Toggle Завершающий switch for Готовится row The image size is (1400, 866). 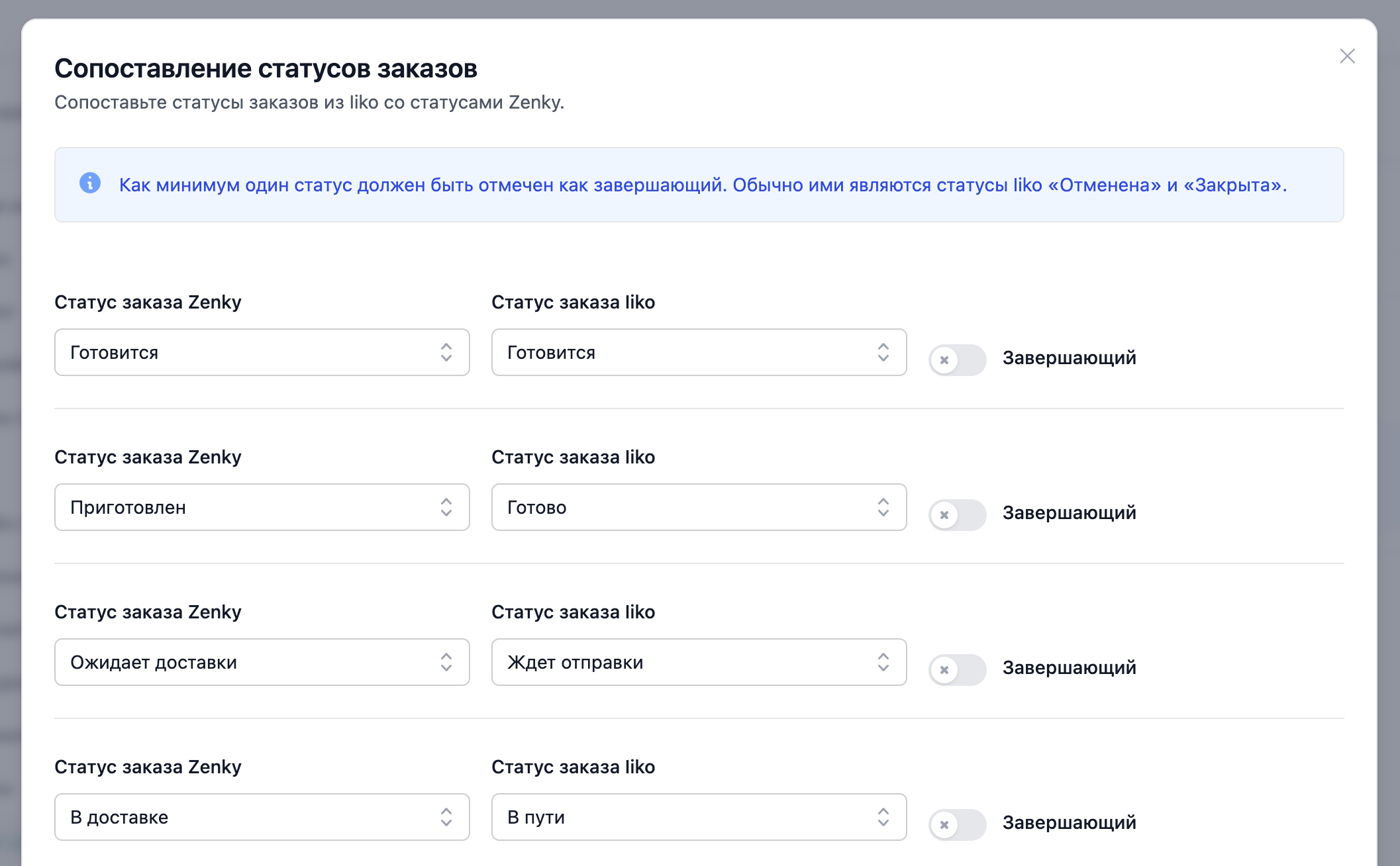(x=957, y=360)
